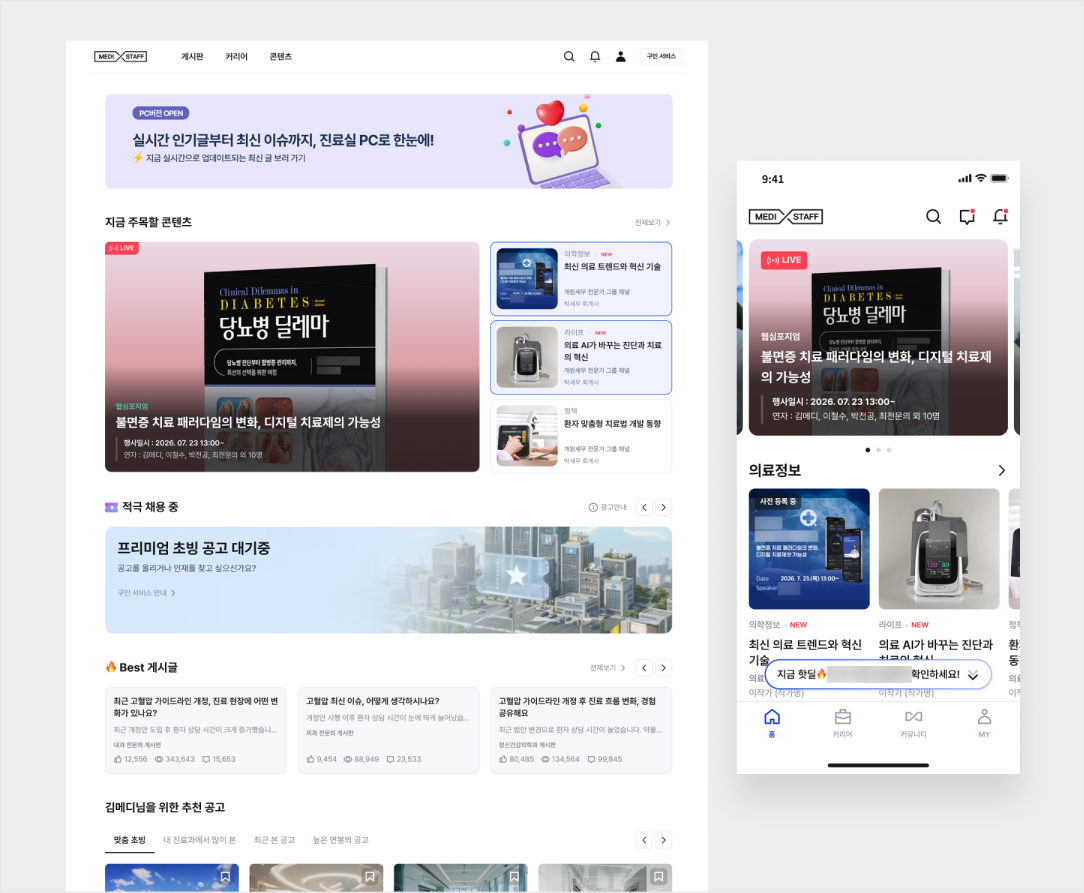Tap the MEDI STAFF logo in the mobile app
The height and width of the screenshot is (893, 1084).
point(785,217)
